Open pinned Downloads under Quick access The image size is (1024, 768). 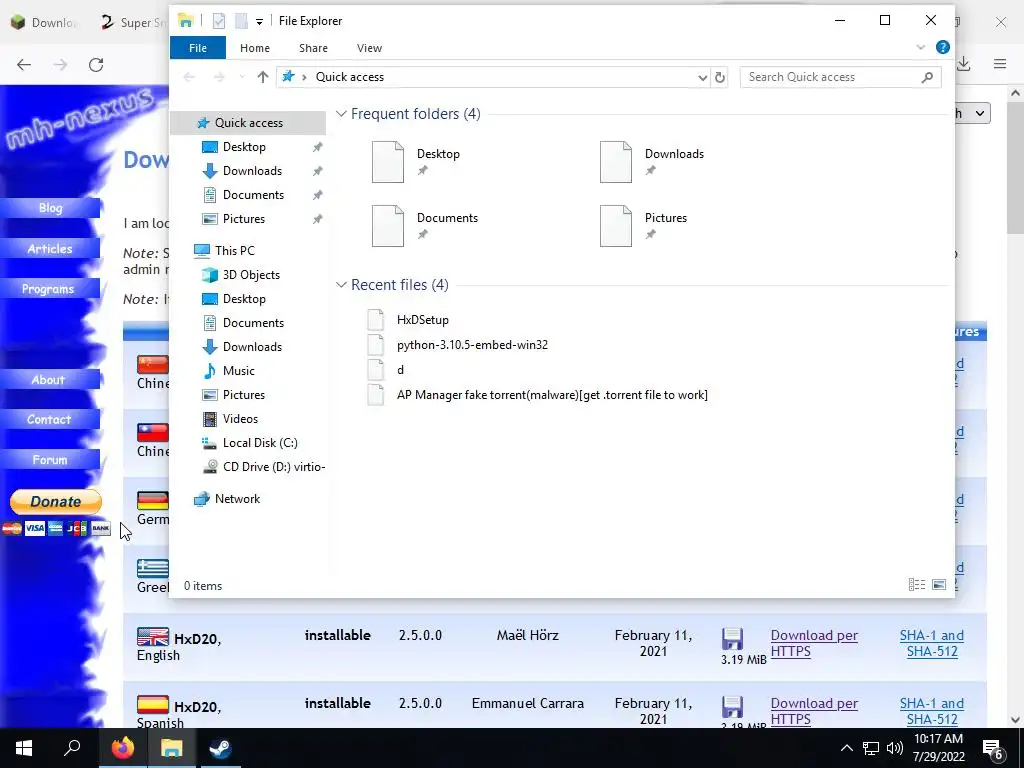252,171
